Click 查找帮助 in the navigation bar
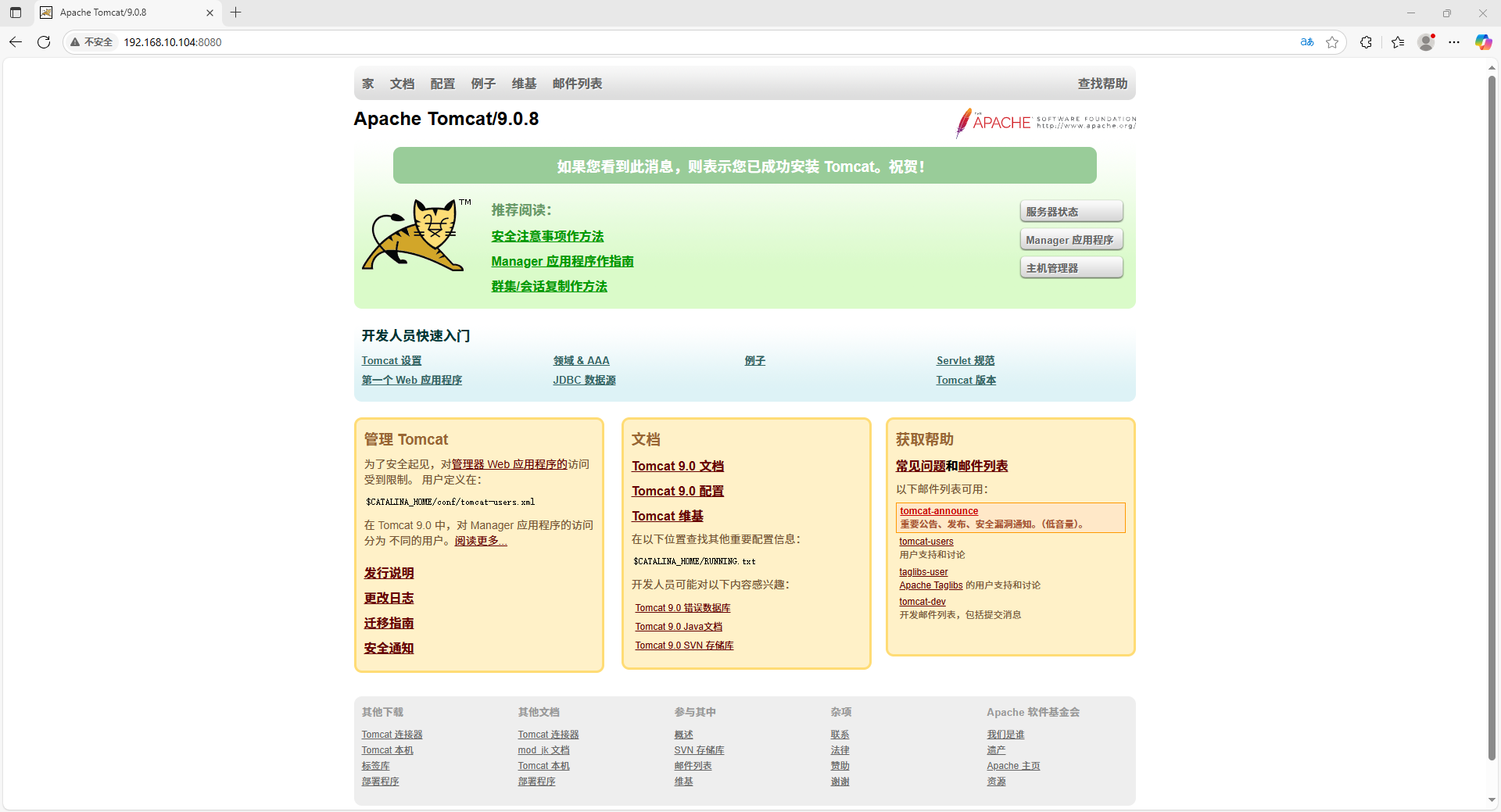1501x812 pixels. [x=1102, y=84]
